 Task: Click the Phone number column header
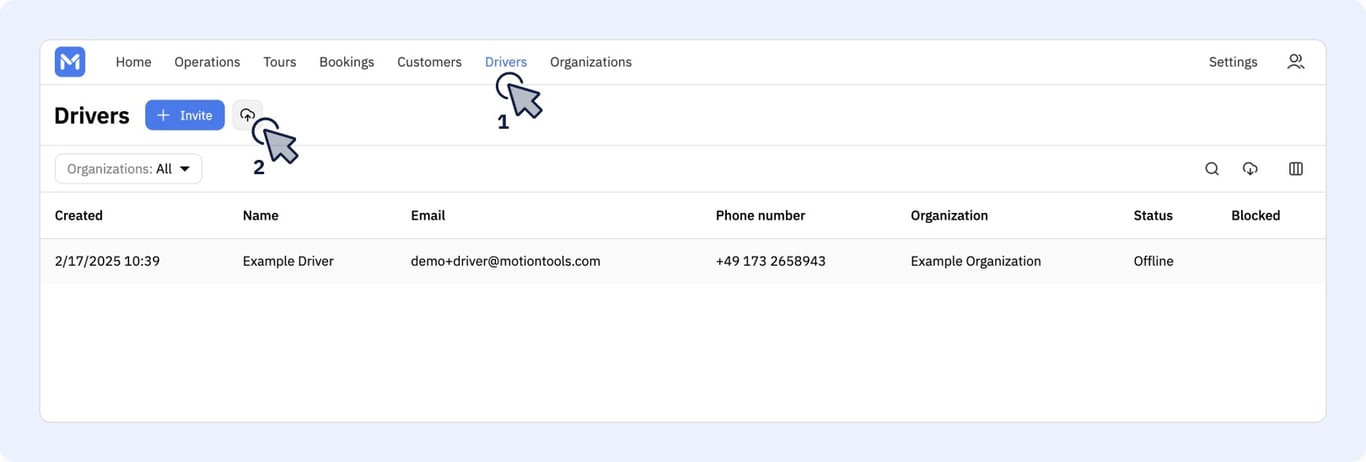tap(760, 215)
